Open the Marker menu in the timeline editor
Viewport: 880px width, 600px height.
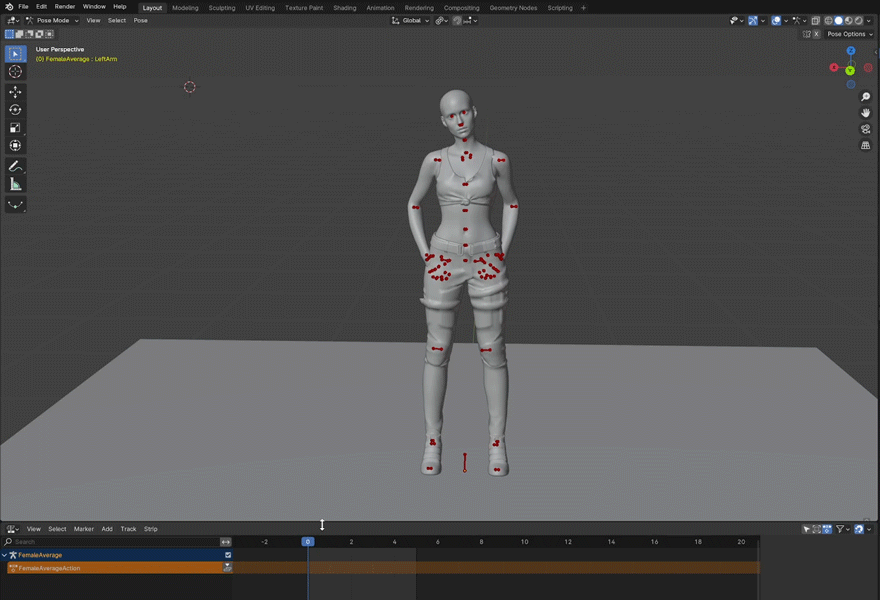pos(83,529)
